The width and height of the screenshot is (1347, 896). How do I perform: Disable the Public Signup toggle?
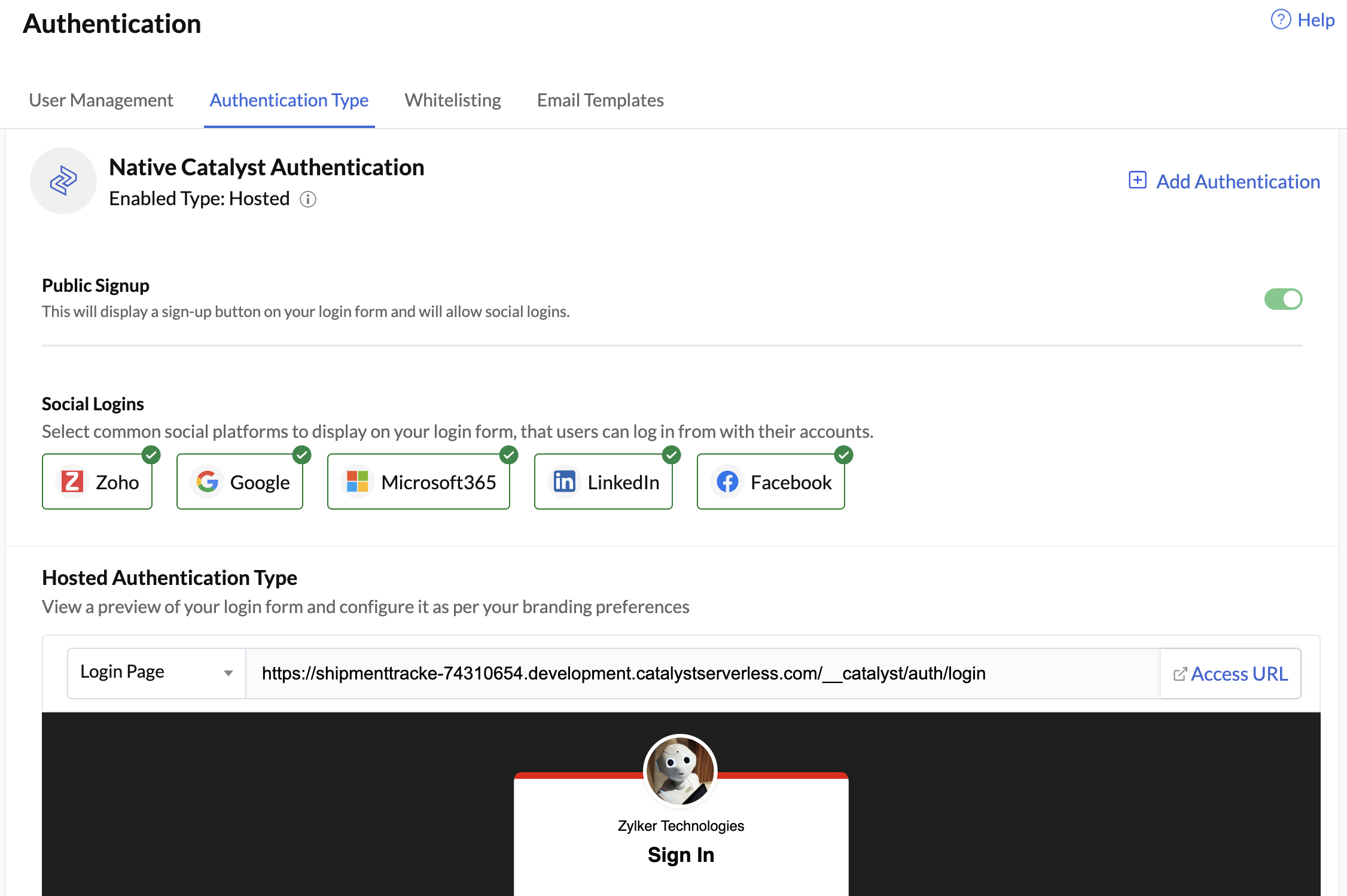point(1284,299)
